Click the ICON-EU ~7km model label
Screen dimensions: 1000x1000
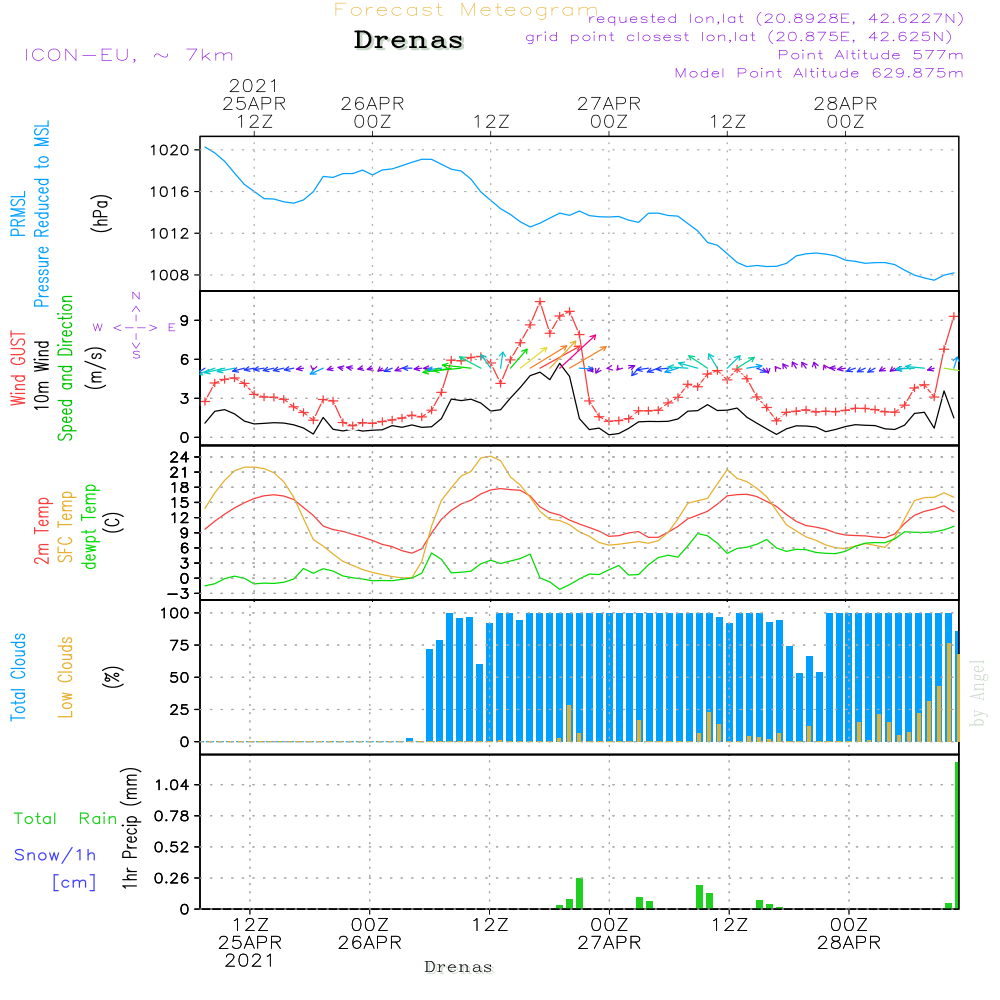128,55
